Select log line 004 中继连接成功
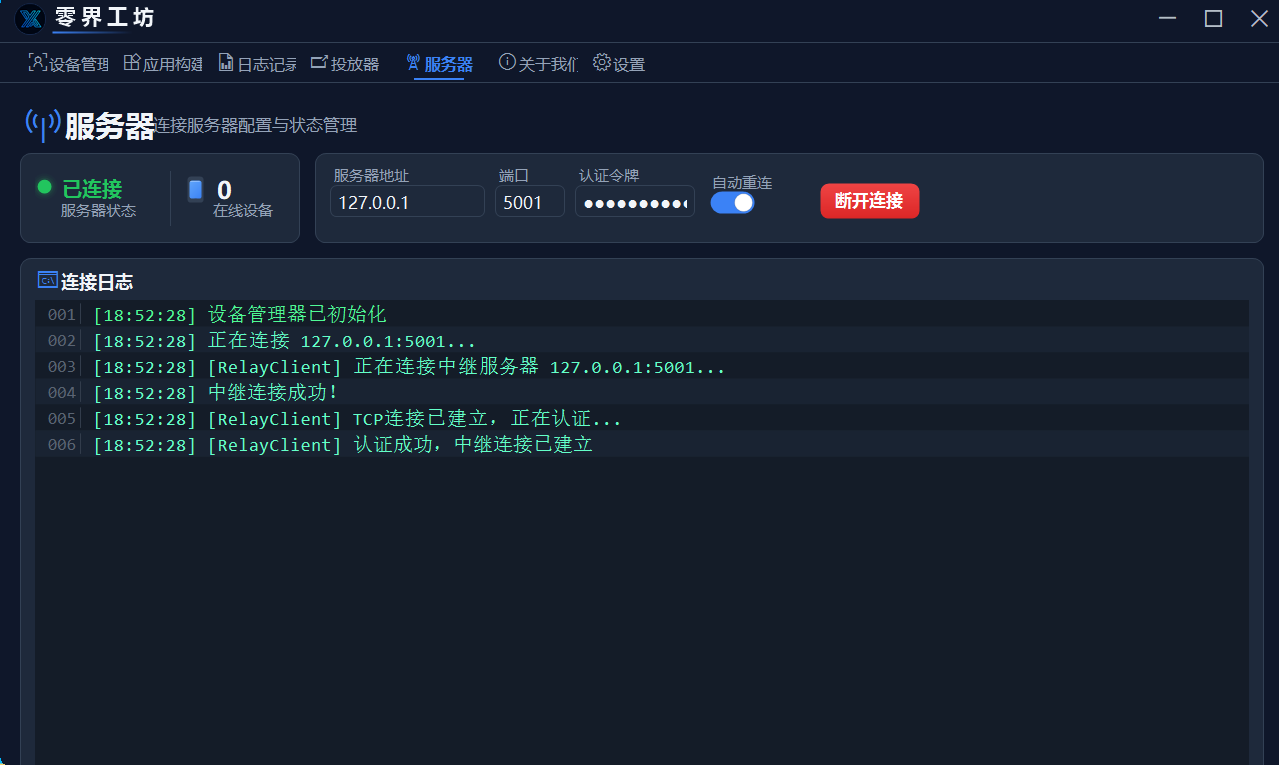1279x765 pixels. 273,393
